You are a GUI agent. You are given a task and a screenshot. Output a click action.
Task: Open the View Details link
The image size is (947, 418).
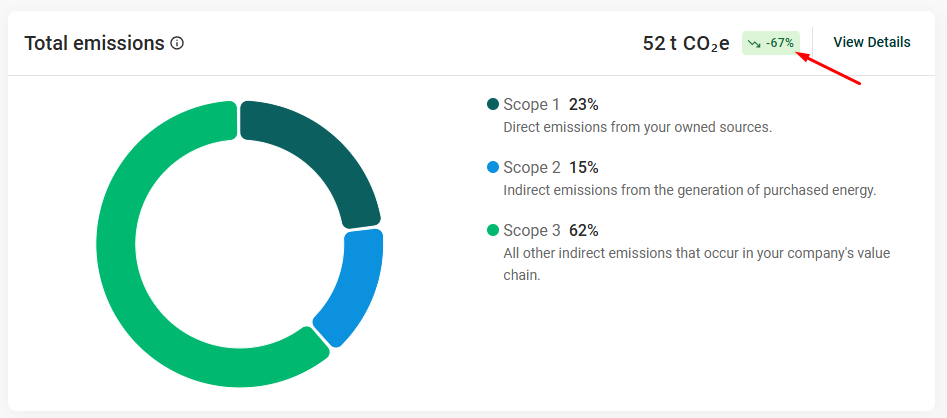pyautogui.click(x=871, y=42)
